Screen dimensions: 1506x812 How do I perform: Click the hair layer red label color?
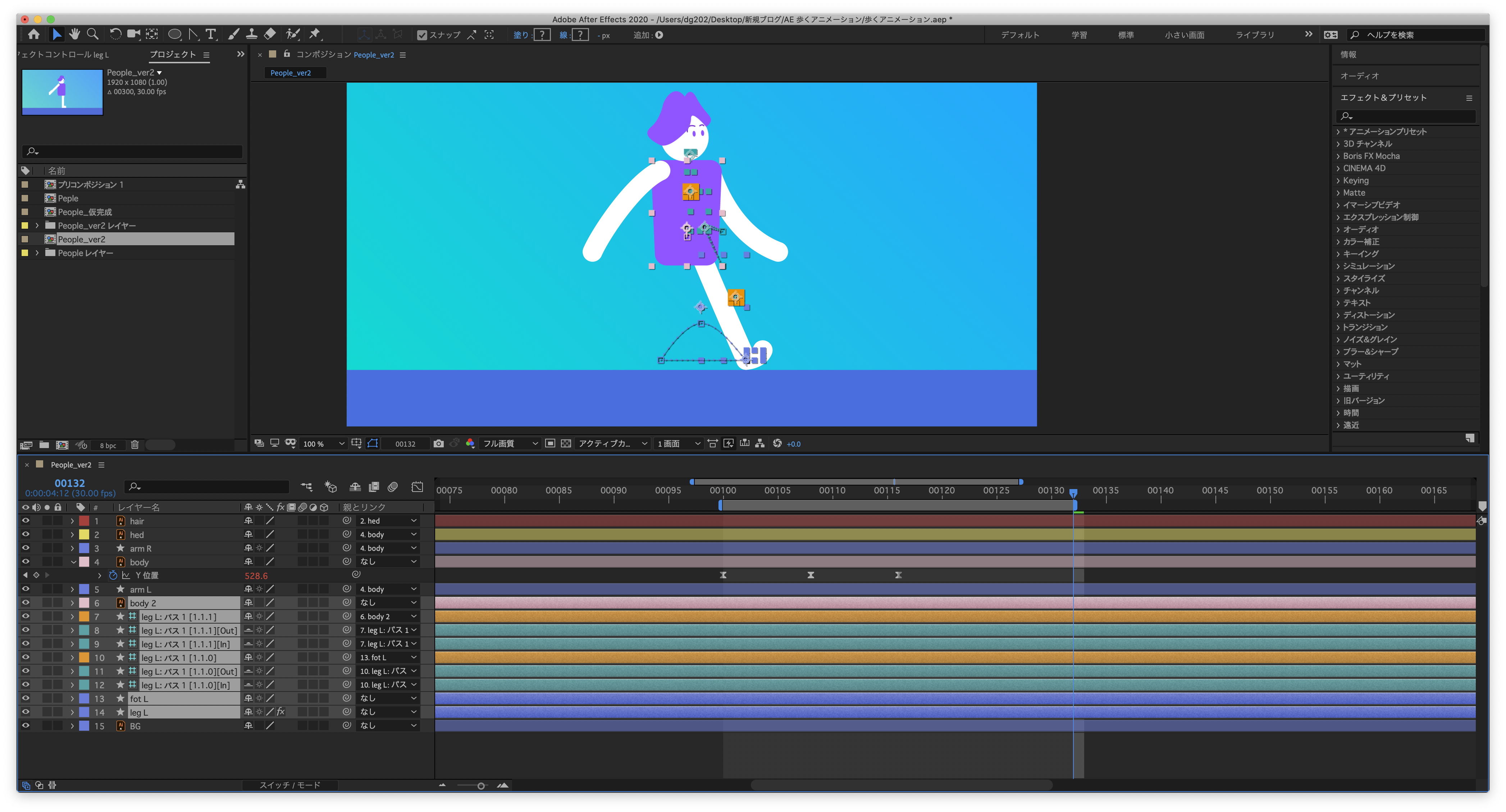(x=84, y=521)
